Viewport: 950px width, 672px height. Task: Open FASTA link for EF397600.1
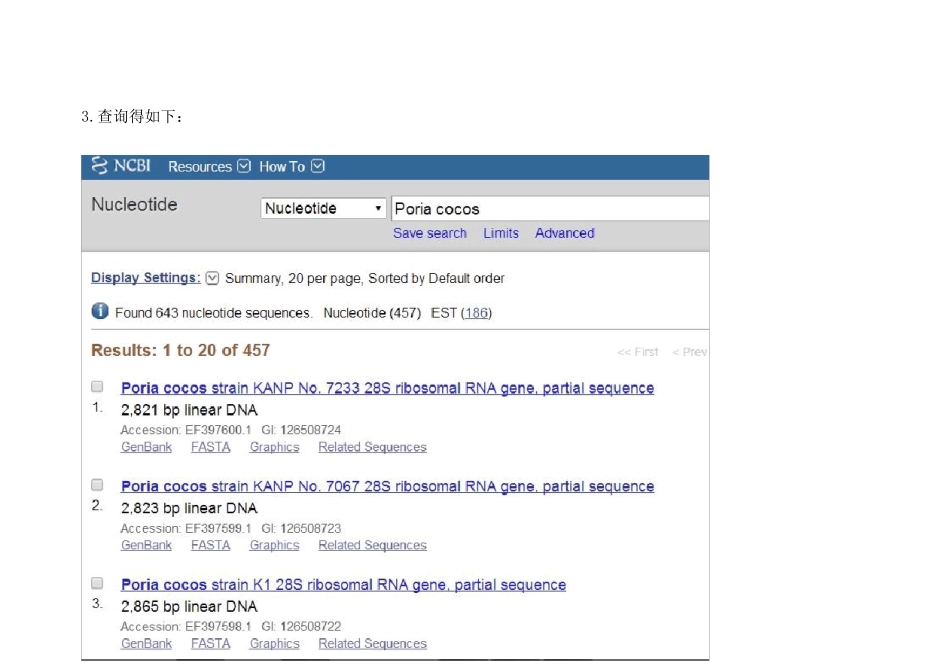(211, 447)
